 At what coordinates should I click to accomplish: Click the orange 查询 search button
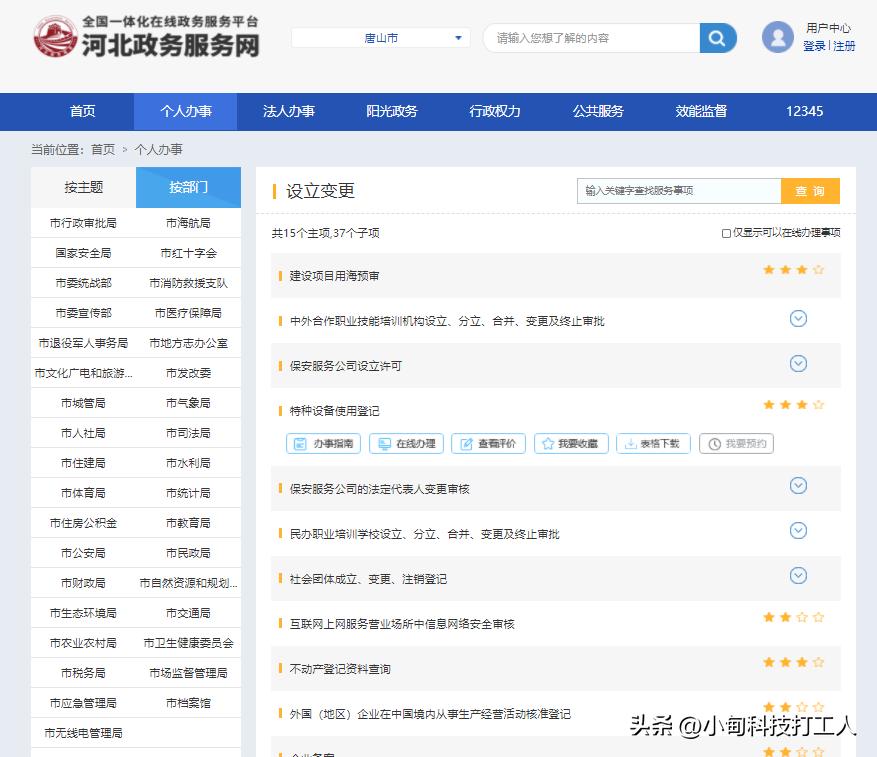pos(811,190)
